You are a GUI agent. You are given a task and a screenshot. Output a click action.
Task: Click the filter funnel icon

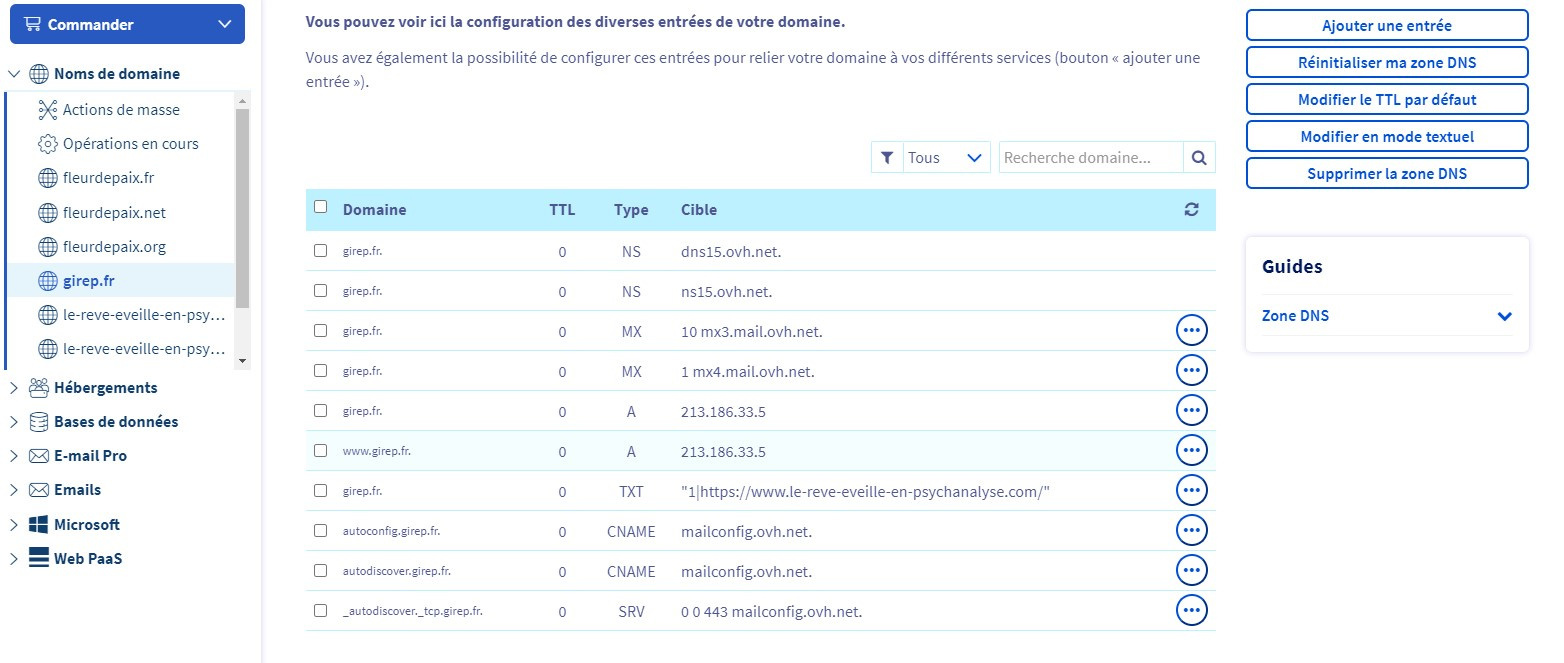887,157
